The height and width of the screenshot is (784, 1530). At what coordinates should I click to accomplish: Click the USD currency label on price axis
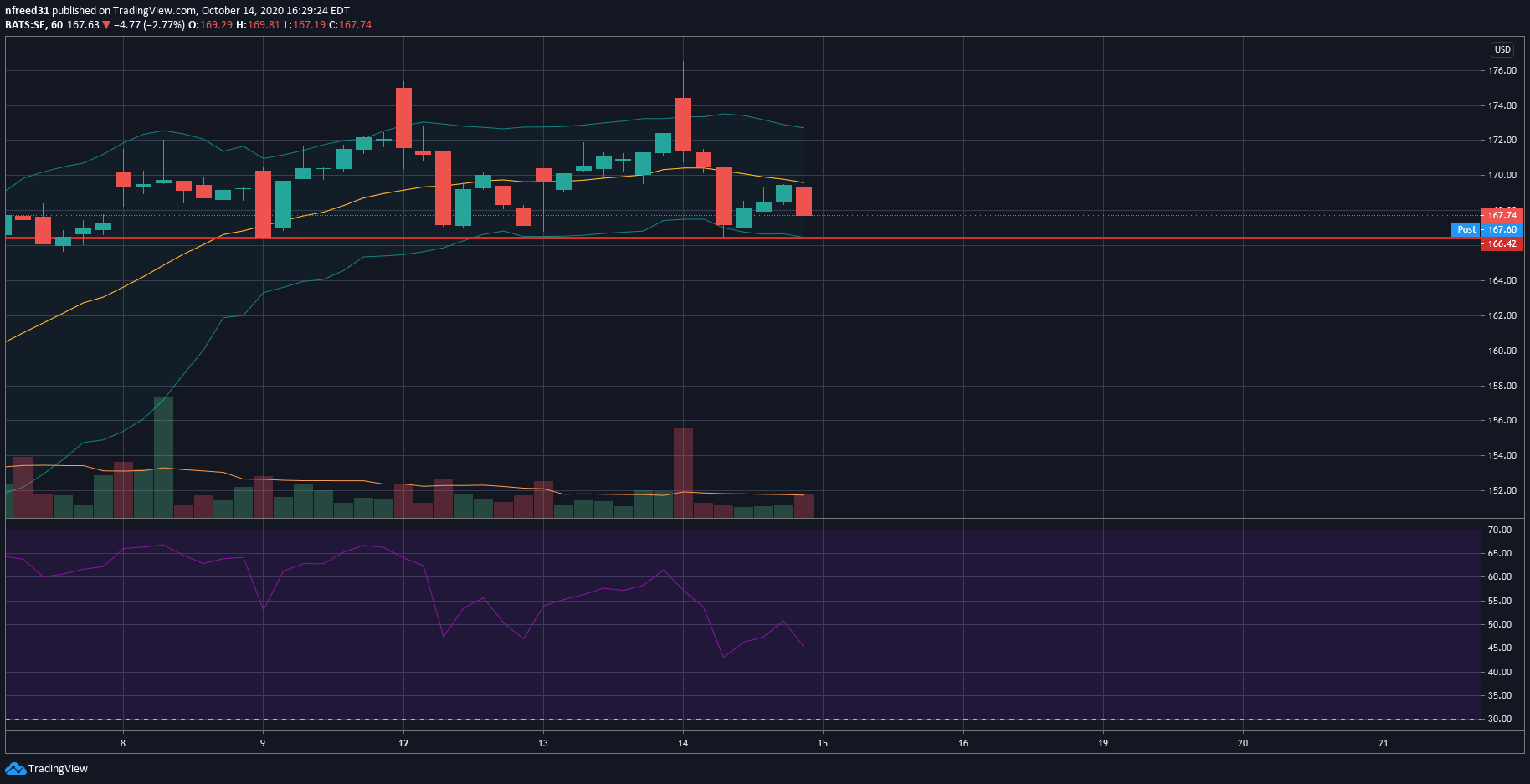(1502, 49)
